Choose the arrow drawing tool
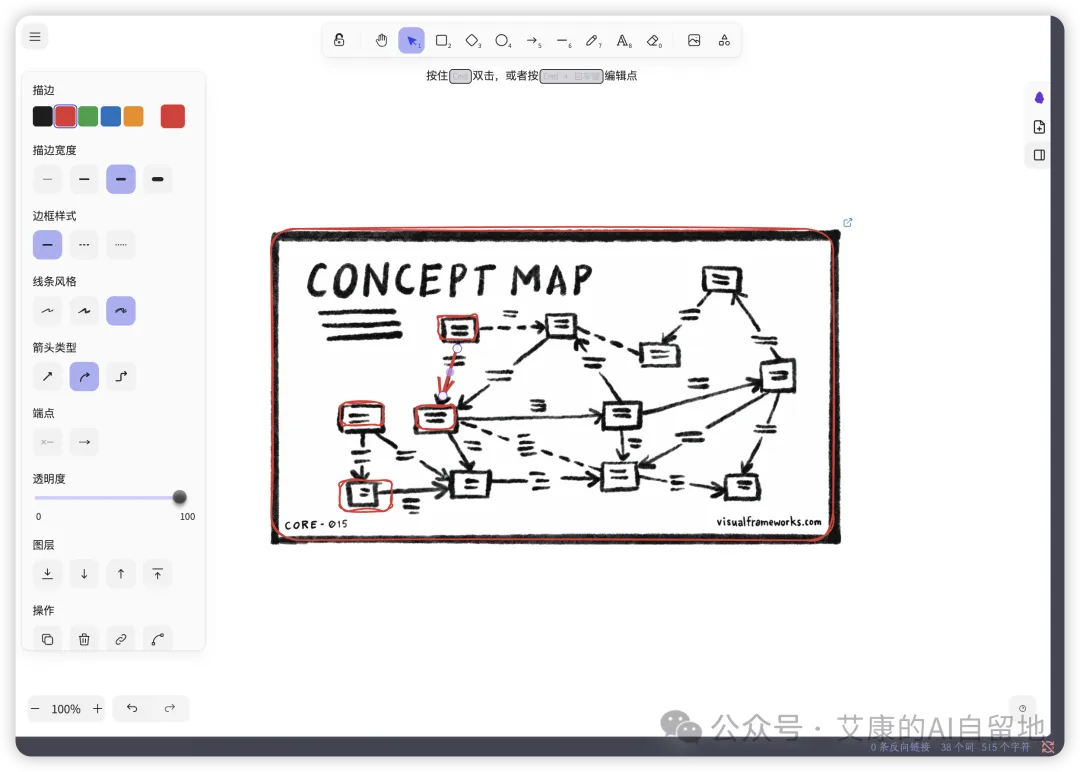This screenshot has width=1080, height=772. pos(533,41)
